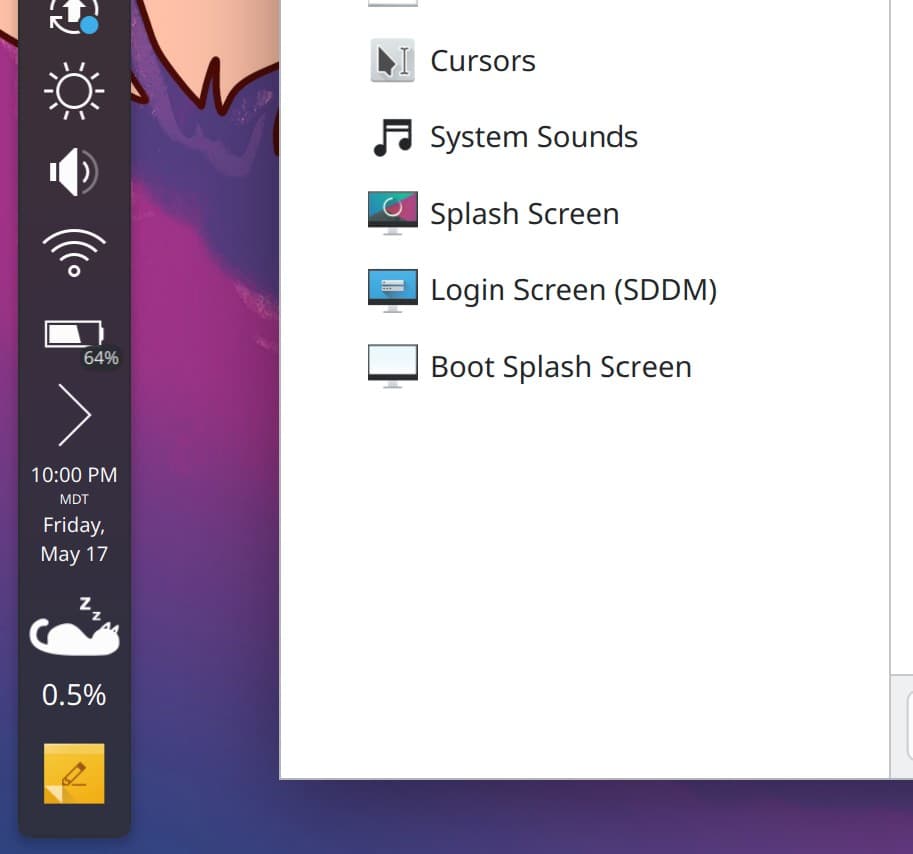The image size is (913, 854).
Task: Click the Friday, May 17 date
Action: [x=74, y=540]
